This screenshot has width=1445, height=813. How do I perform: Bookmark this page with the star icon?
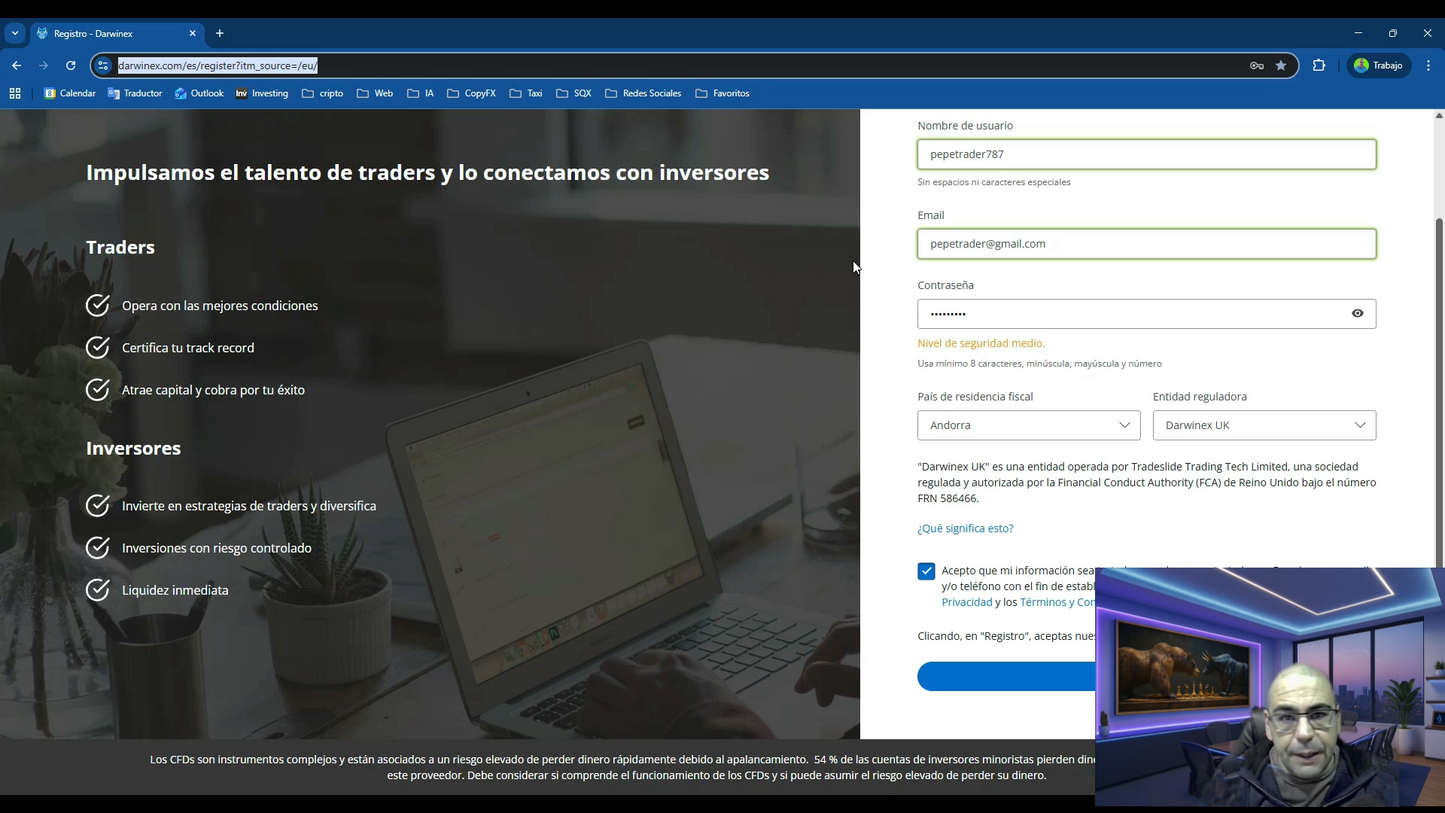click(x=1281, y=65)
